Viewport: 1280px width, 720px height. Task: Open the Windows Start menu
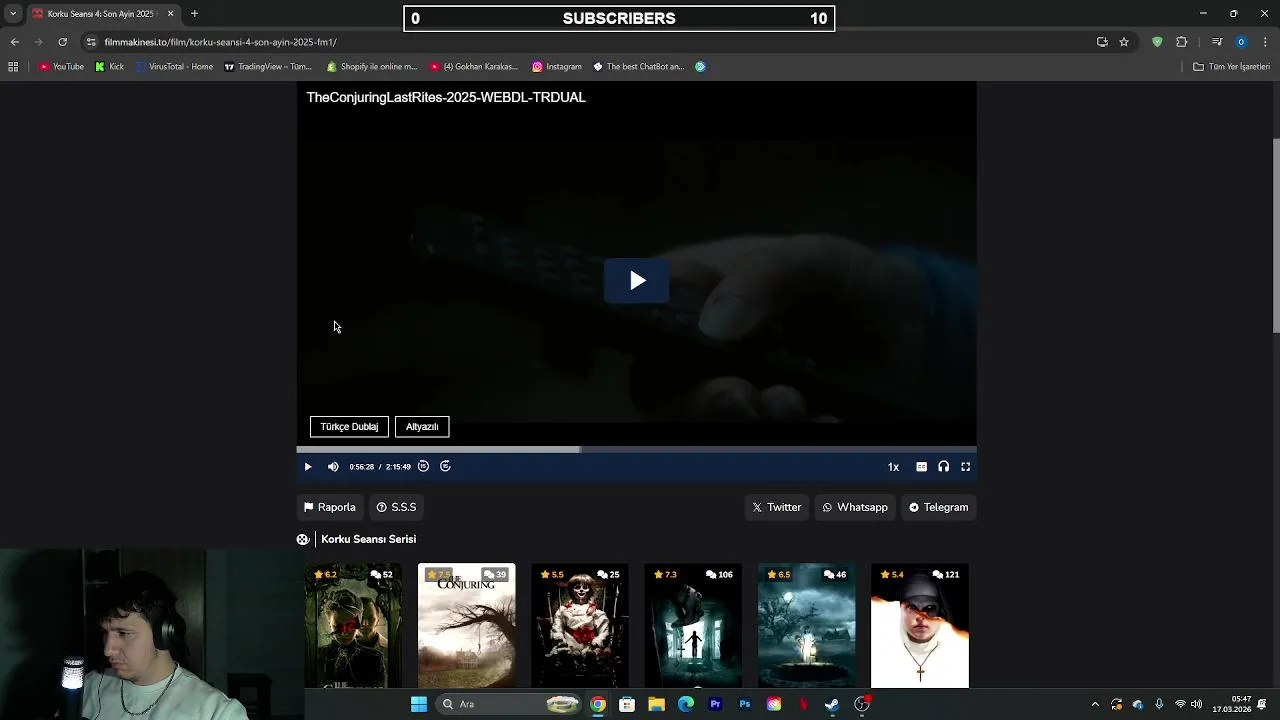coord(419,704)
